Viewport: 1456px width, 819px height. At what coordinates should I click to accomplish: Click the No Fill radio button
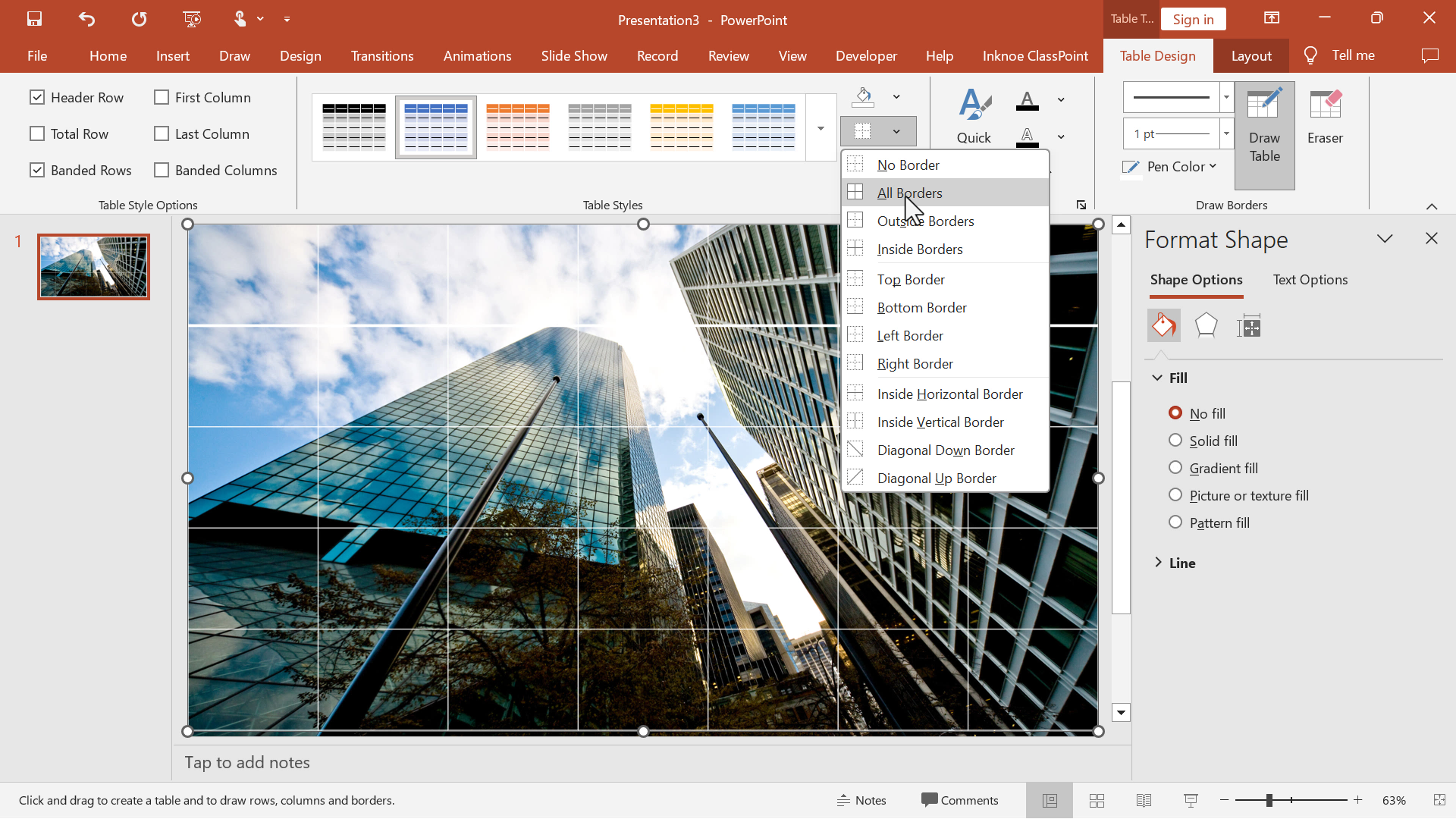[1177, 412]
